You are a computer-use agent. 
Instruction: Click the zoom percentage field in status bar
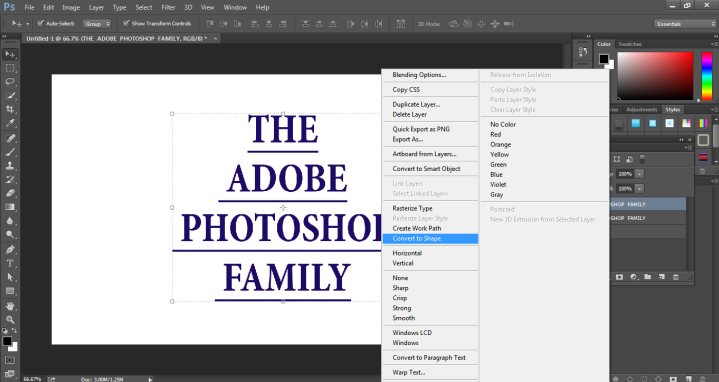(x=32, y=379)
